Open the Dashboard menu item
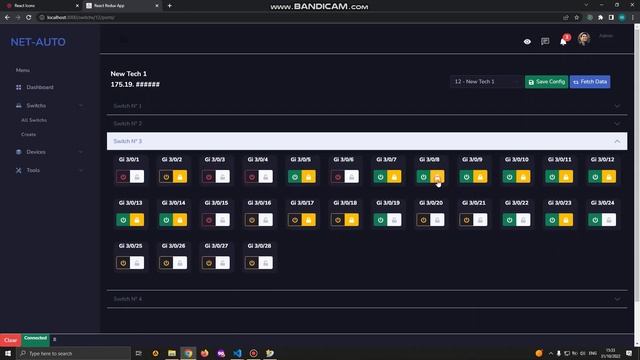 (40, 87)
